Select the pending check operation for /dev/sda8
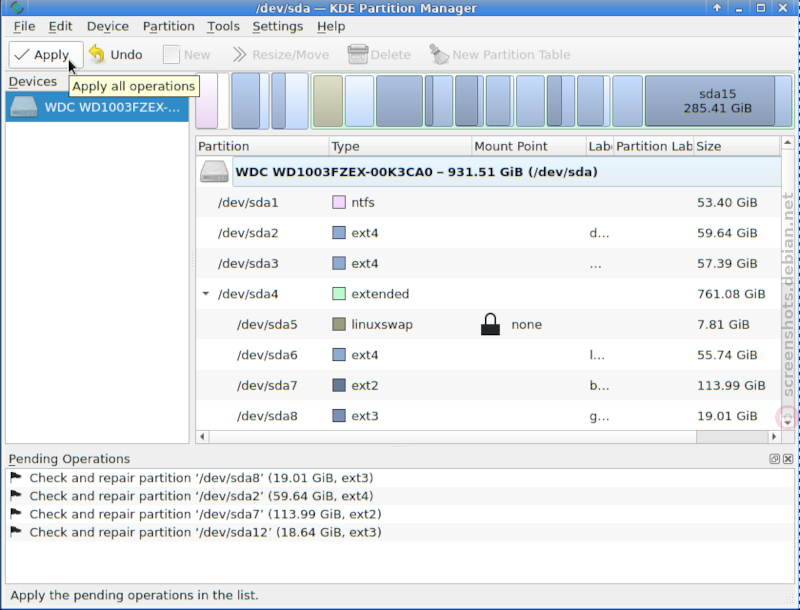 tap(400, 478)
